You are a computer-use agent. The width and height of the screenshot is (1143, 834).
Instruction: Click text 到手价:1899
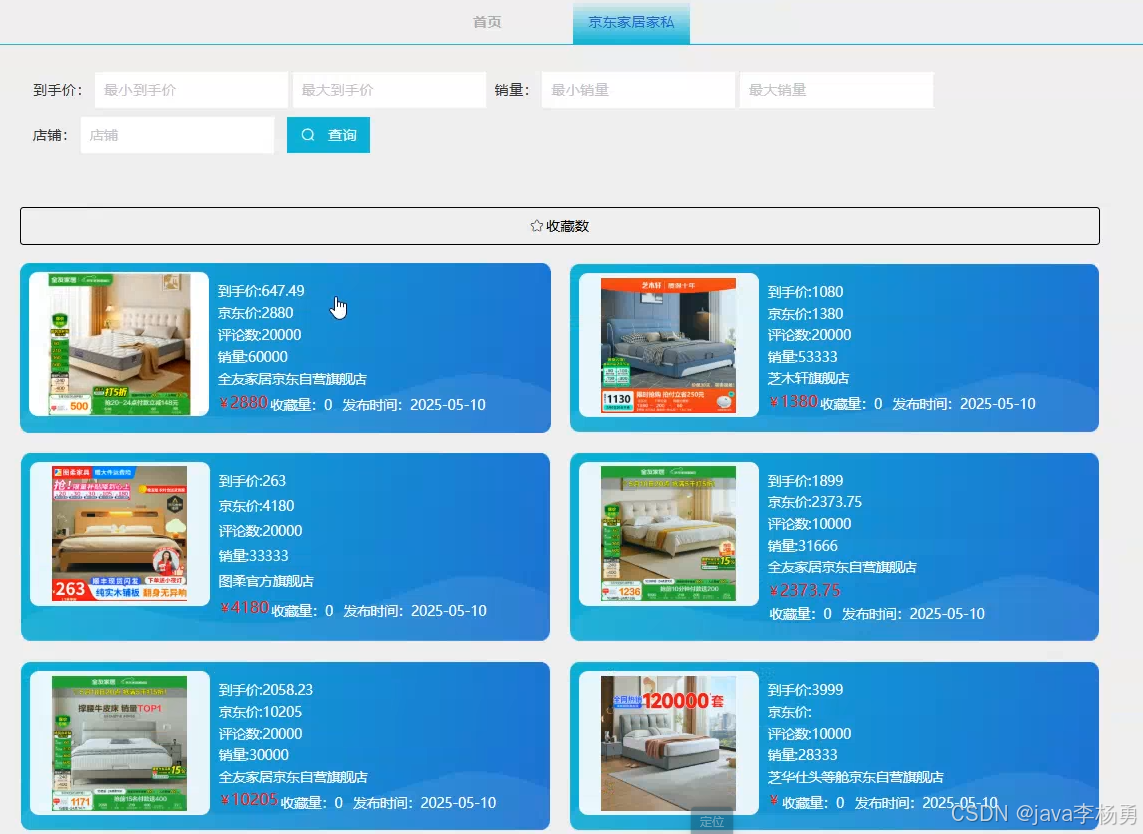coord(805,481)
